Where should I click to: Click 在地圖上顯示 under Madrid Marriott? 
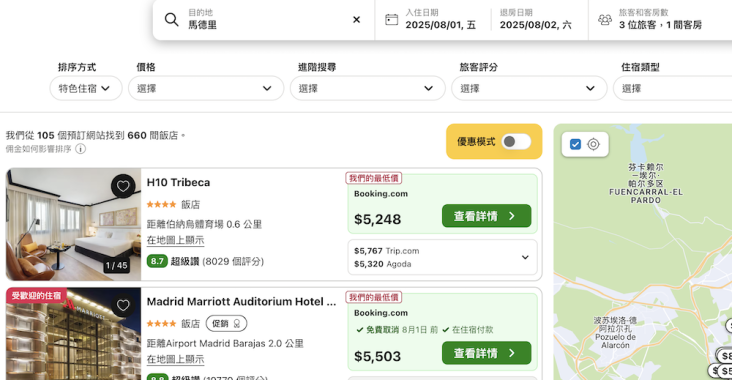pyautogui.click(x=176, y=359)
